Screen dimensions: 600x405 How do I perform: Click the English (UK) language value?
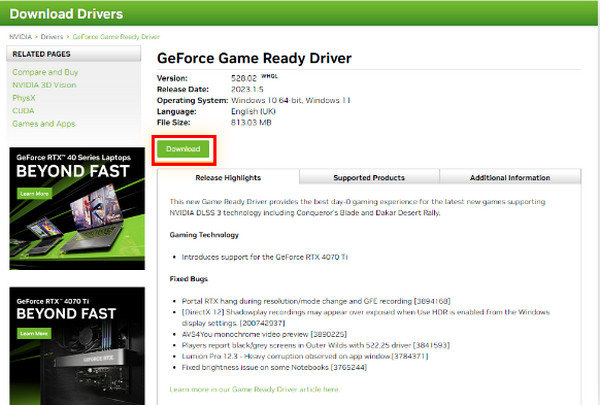(x=253, y=111)
